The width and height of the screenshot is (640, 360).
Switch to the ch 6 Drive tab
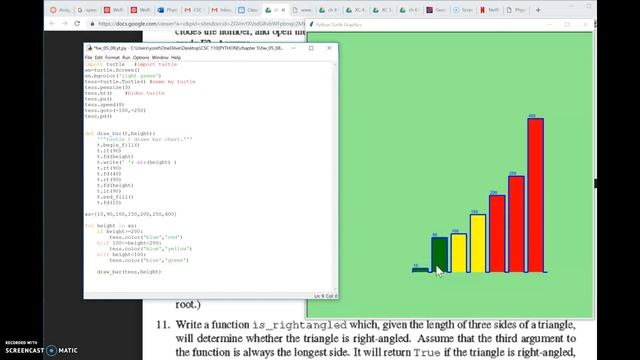409,10
